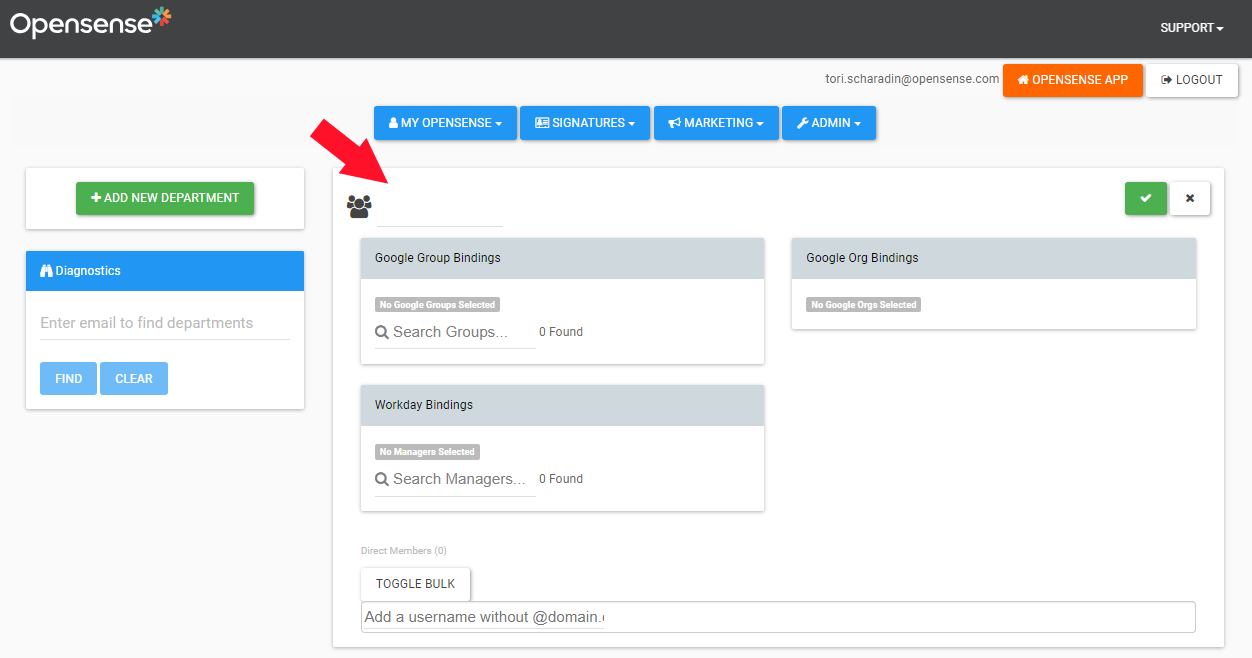Click the 0 Found text beside Search Groups
Viewport: 1252px width, 658px height.
click(x=561, y=332)
